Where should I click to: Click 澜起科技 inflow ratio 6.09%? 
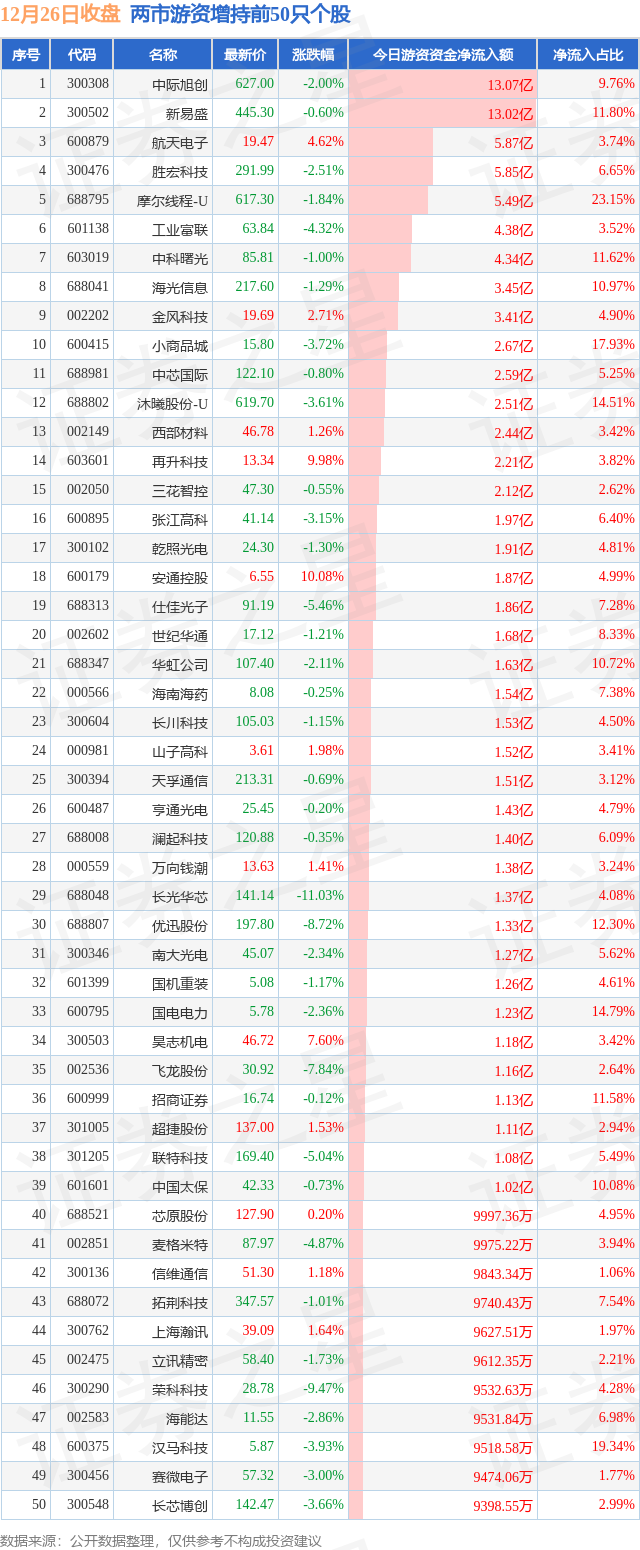[616, 838]
